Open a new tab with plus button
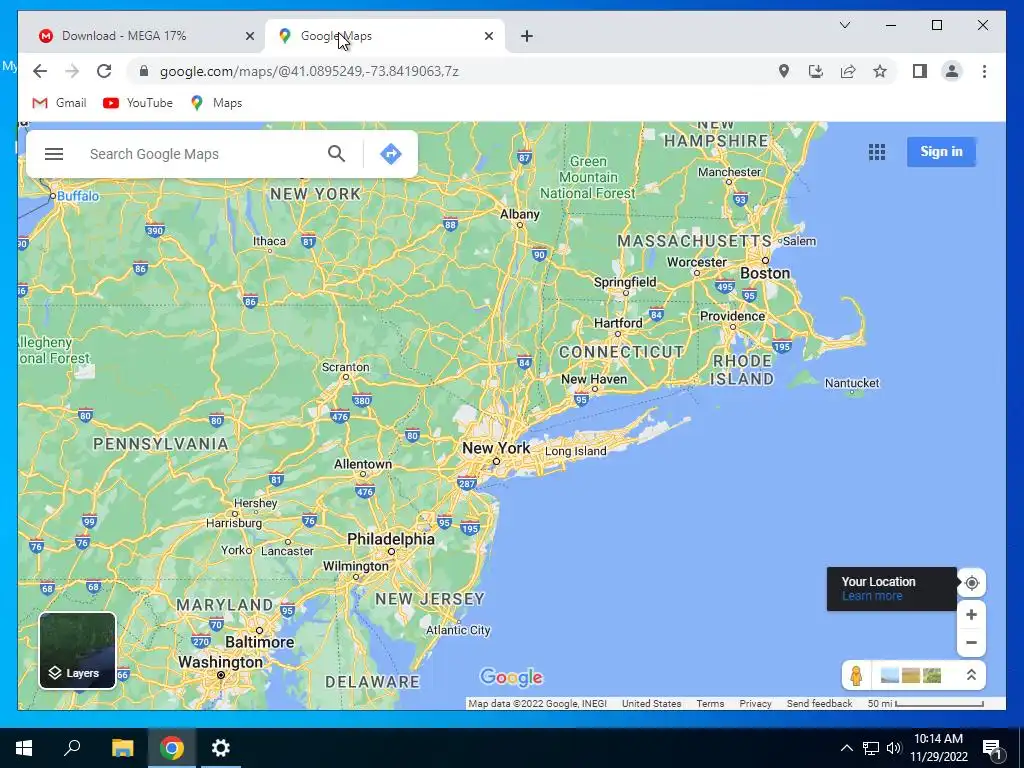 (x=527, y=36)
